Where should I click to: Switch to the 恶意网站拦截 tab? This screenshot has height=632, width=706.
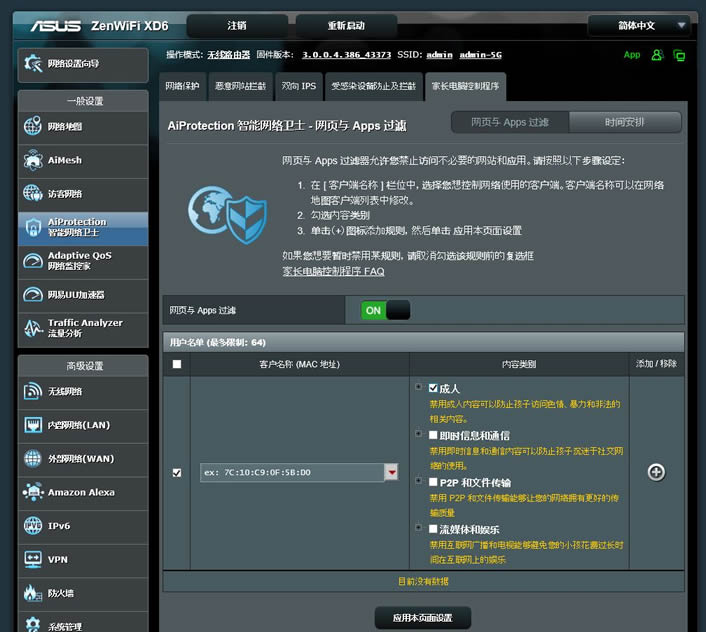(x=240, y=86)
